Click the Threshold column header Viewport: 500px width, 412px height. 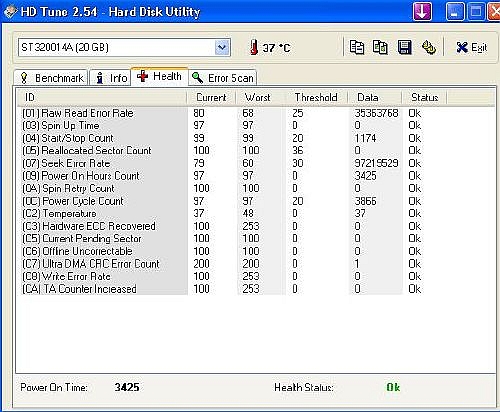pyautogui.click(x=317, y=97)
